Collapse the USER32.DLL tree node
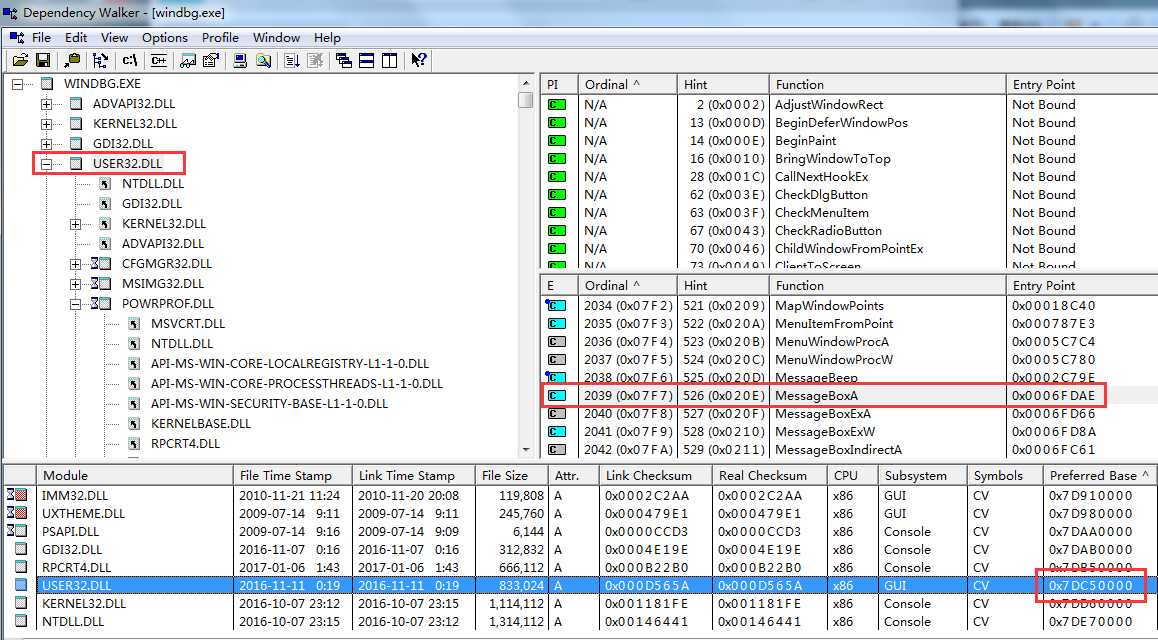Viewport: 1158px width, 640px height. pyautogui.click(x=47, y=164)
